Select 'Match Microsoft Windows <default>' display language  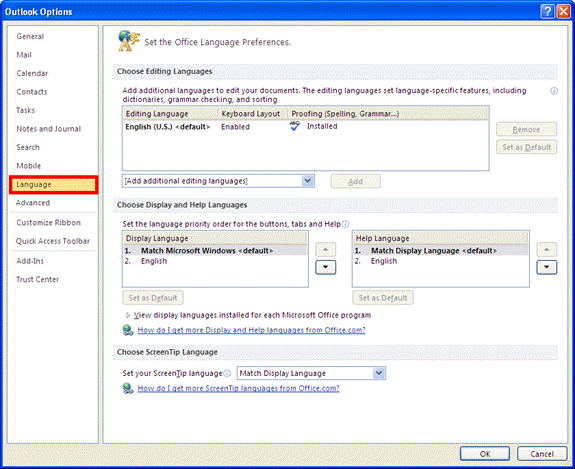[215, 251]
